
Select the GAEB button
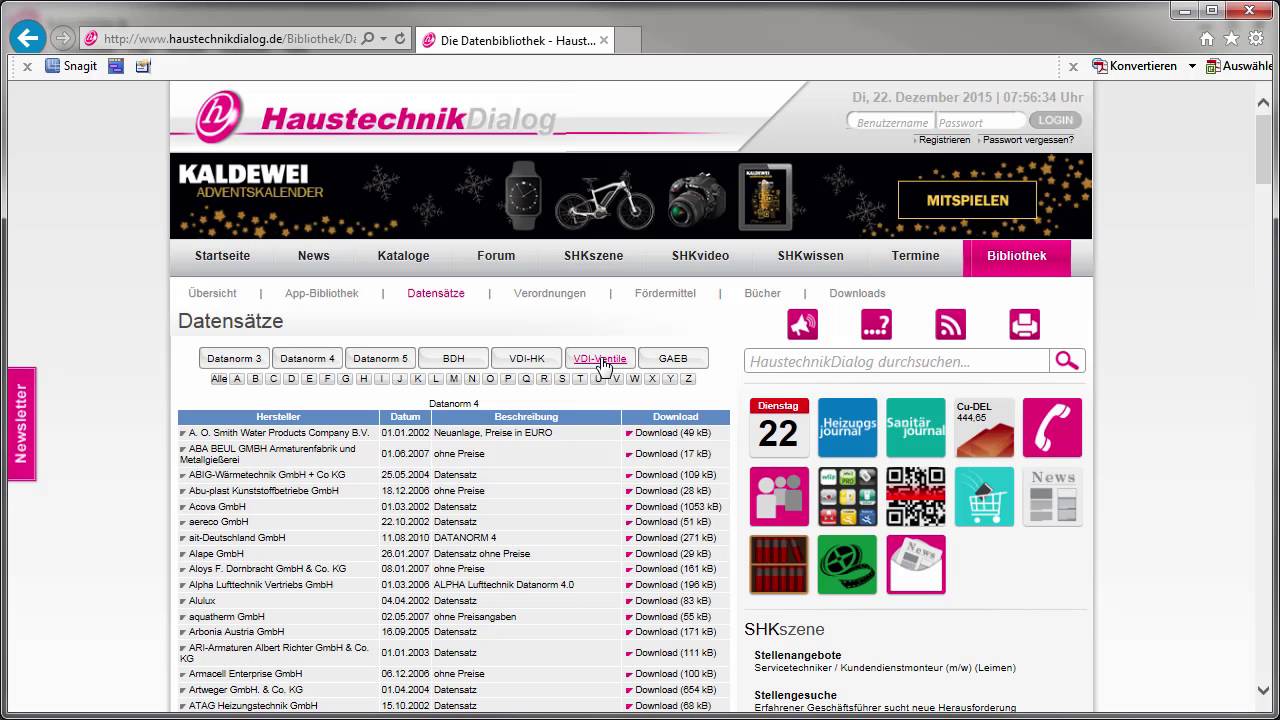(673, 358)
